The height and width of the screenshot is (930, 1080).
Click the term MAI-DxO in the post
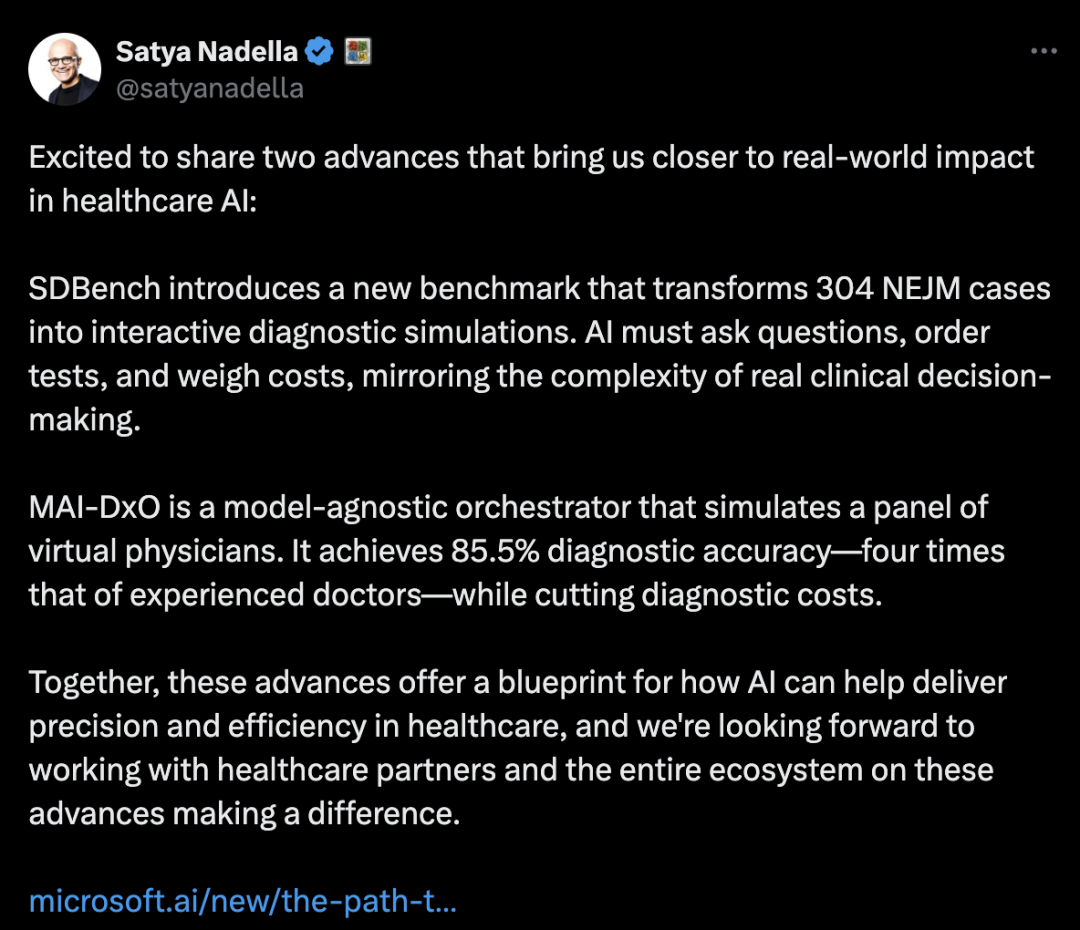[x=94, y=508]
